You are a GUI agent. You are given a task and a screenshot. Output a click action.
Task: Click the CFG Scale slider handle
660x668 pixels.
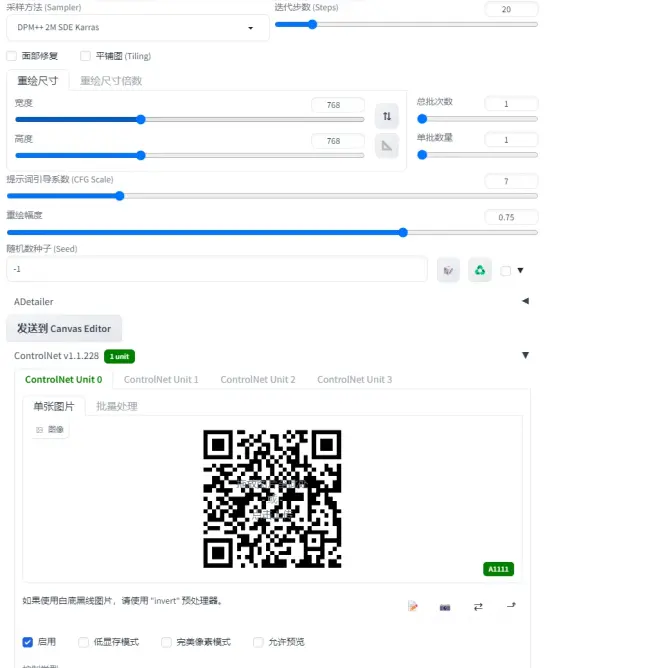click(x=120, y=196)
